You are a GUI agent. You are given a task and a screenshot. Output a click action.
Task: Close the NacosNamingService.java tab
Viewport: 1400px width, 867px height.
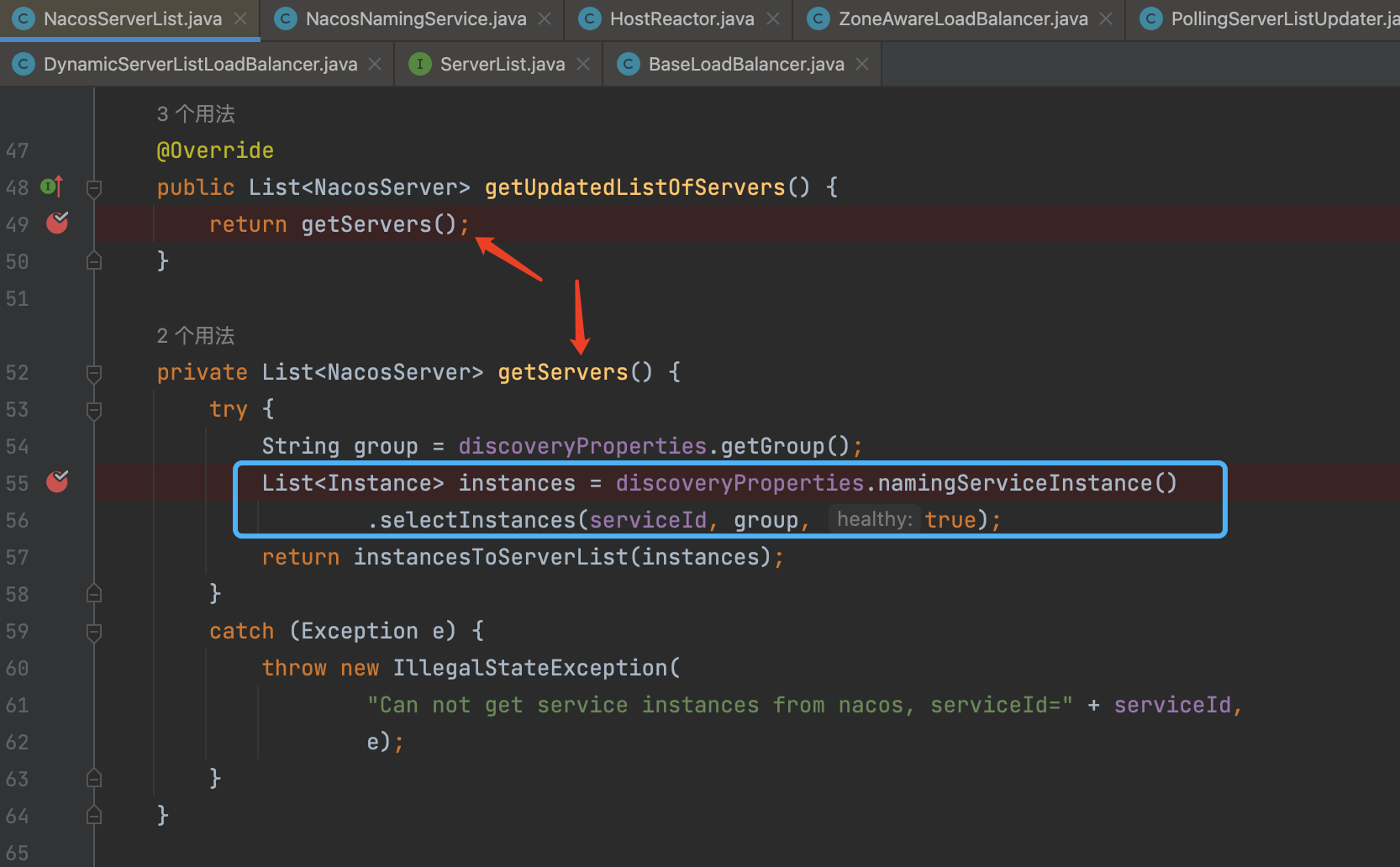pos(545,18)
